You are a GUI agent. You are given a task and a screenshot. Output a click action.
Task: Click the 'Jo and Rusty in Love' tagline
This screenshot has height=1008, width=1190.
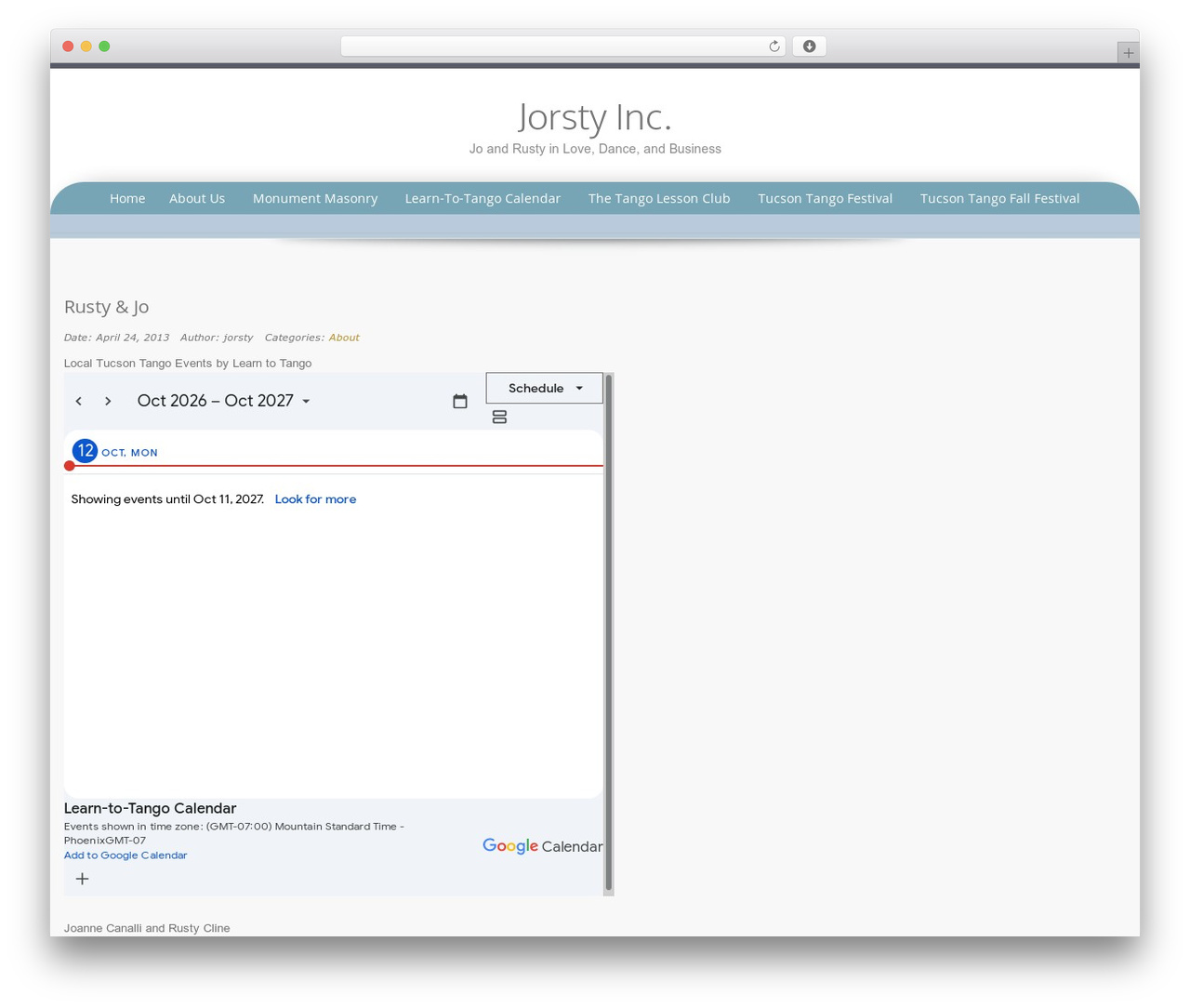595,149
